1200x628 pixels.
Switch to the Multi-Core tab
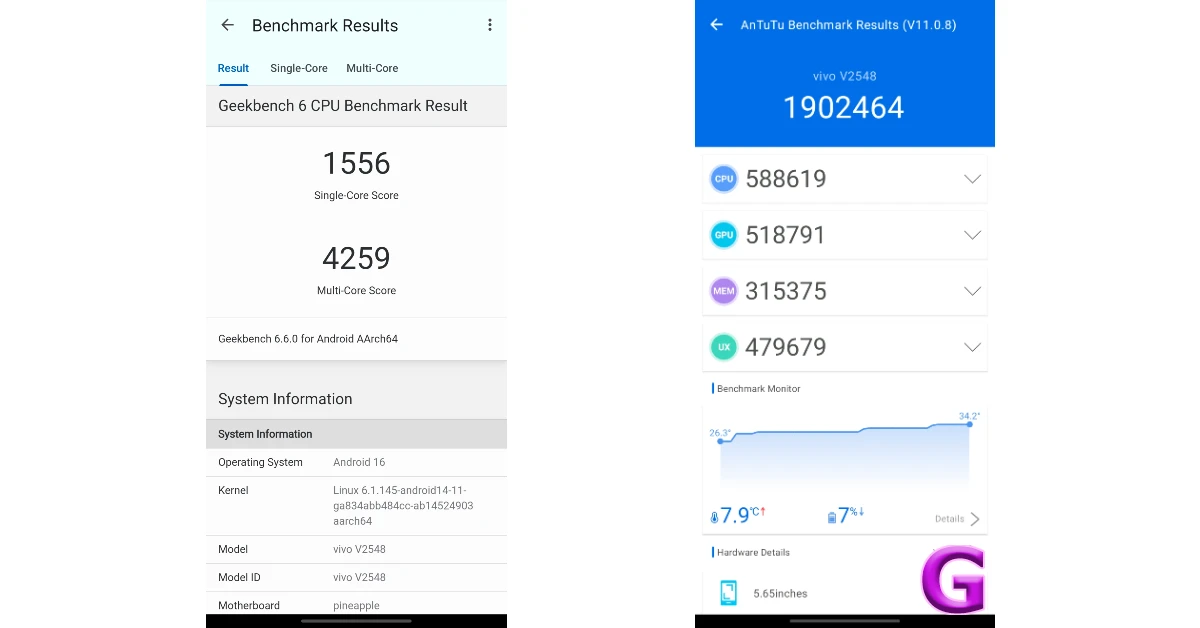pyautogui.click(x=372, y=68)
